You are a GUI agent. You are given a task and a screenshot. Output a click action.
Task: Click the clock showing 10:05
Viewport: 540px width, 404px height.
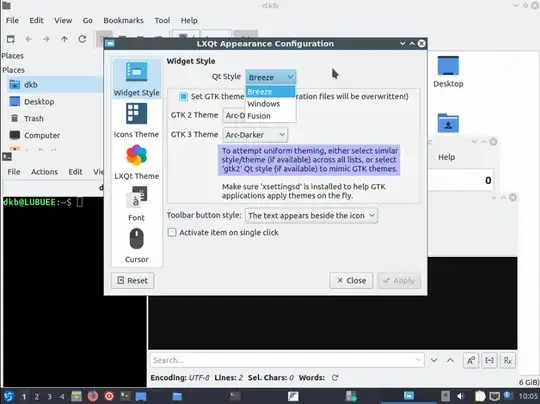click(528, 396)
